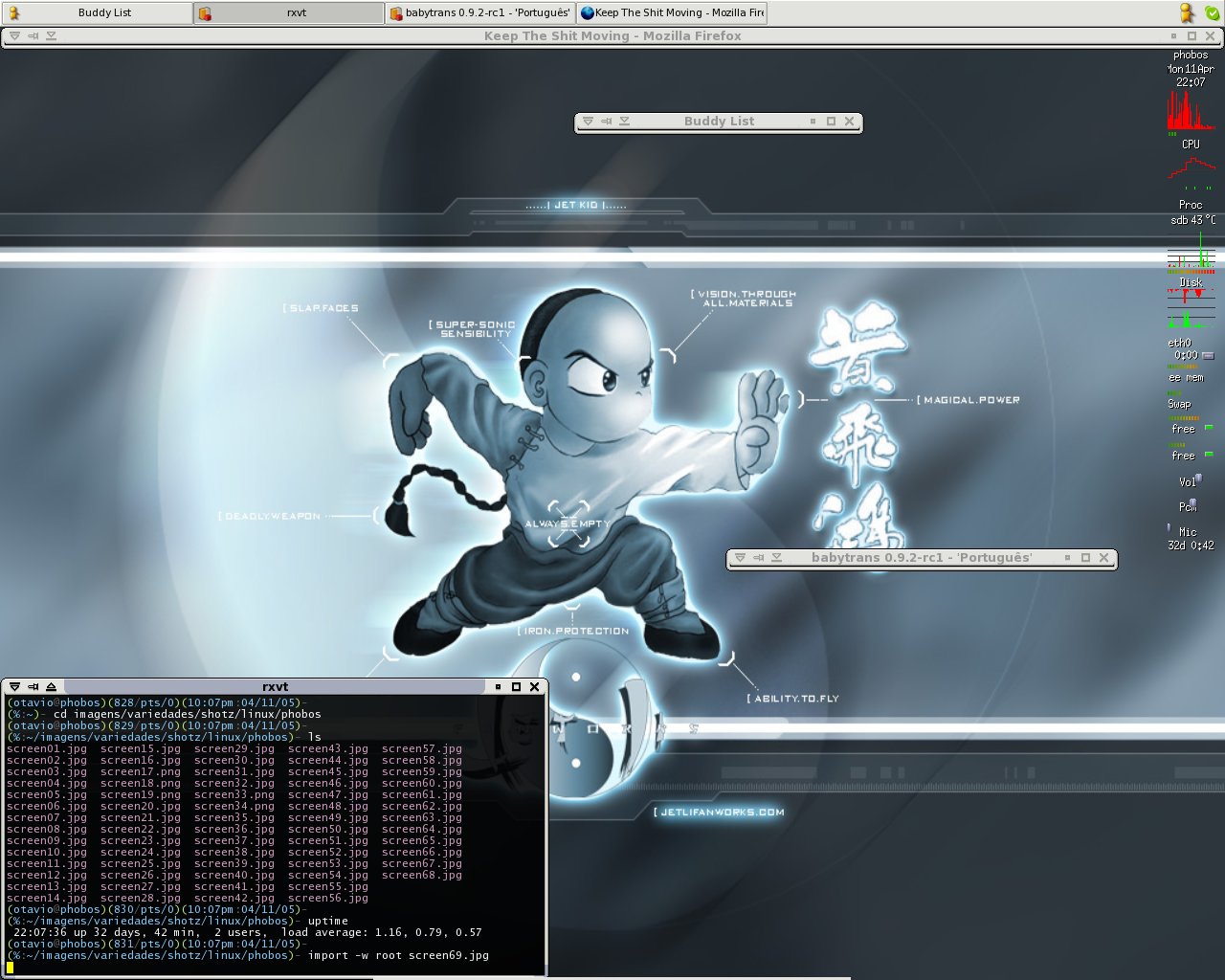Unshade the floating Buddy List window
Viewport: 1225px width, 980px height.
[625, 122]
